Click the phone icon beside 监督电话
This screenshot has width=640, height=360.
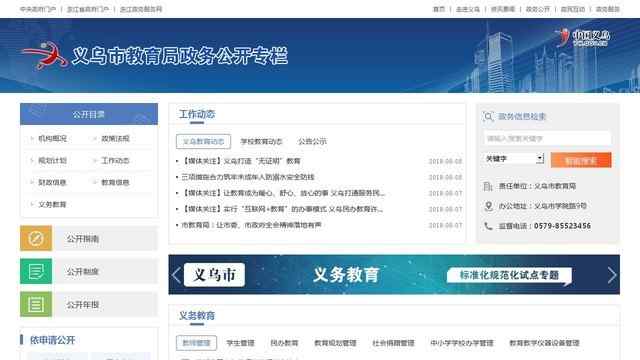[488, 226]
